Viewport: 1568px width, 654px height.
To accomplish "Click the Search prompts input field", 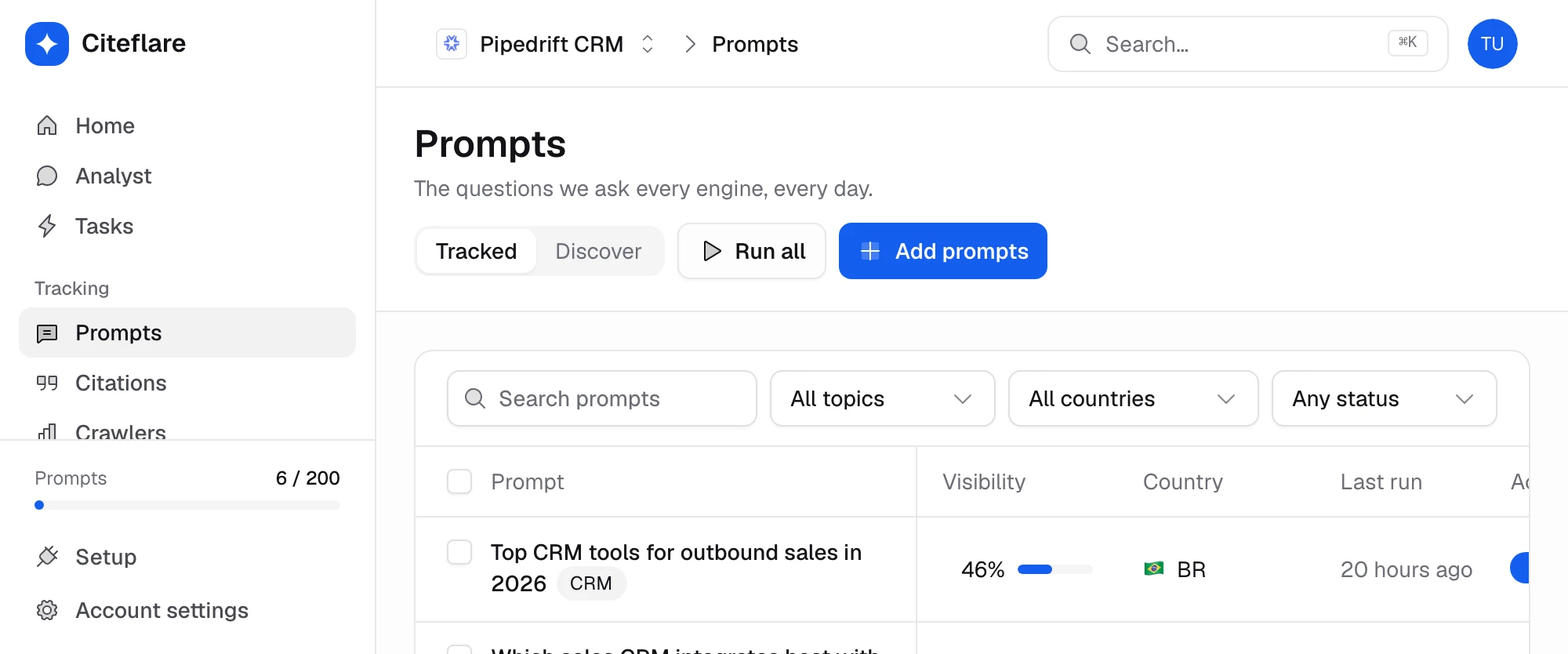I will (x=601, y=398).
